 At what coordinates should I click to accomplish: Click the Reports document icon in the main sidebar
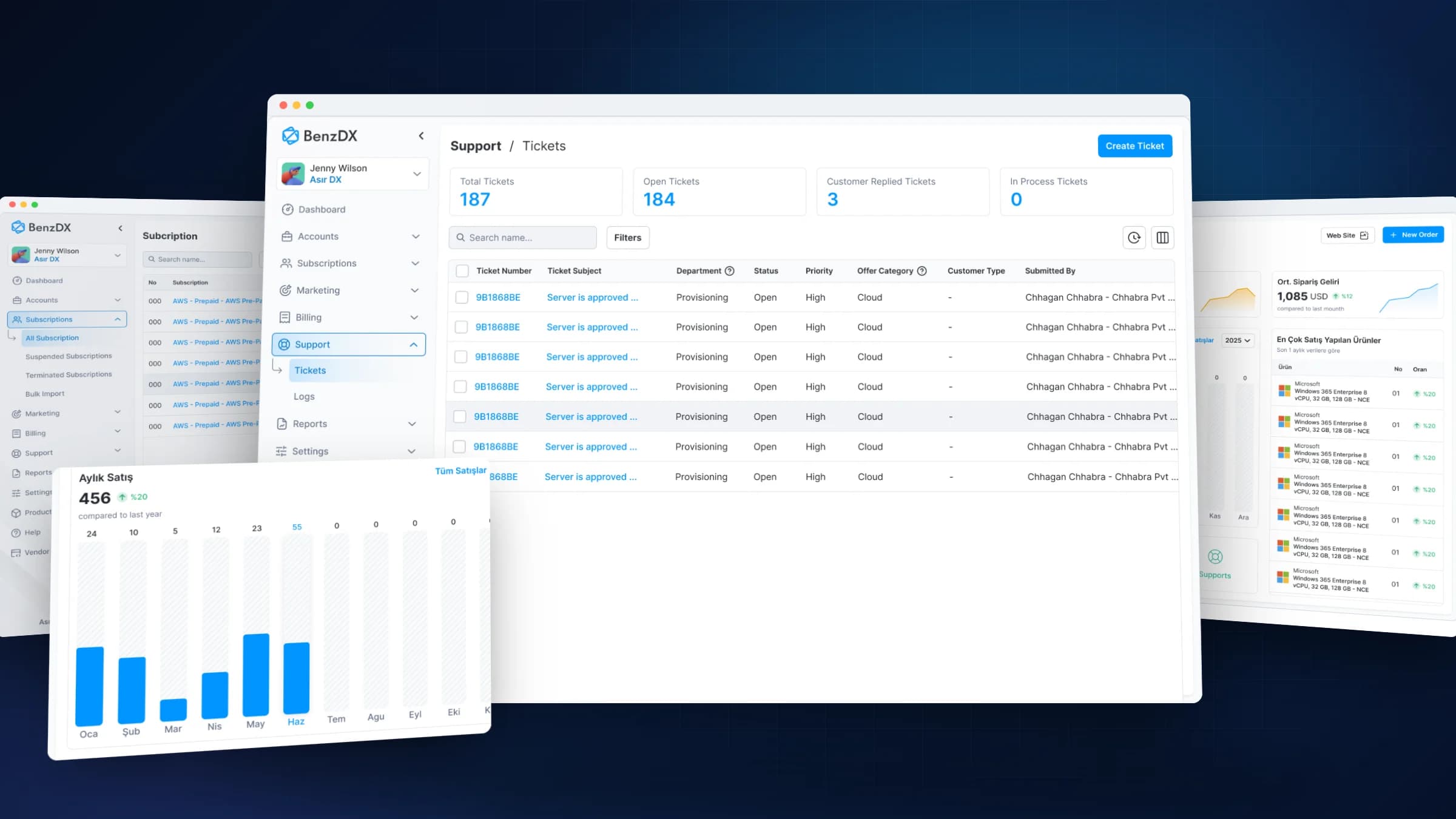[281, 424]
